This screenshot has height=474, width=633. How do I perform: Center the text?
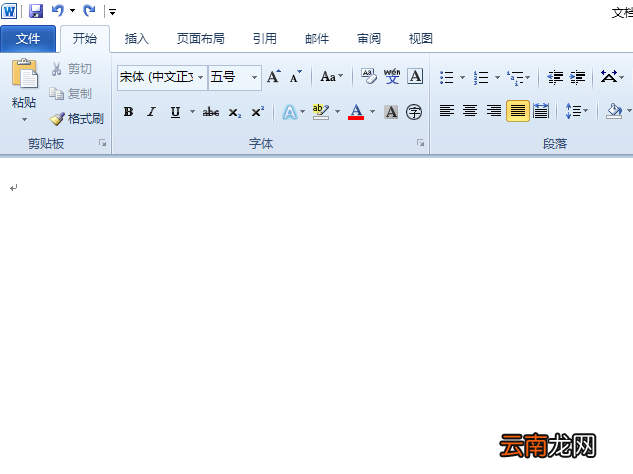tap(470, 111)
